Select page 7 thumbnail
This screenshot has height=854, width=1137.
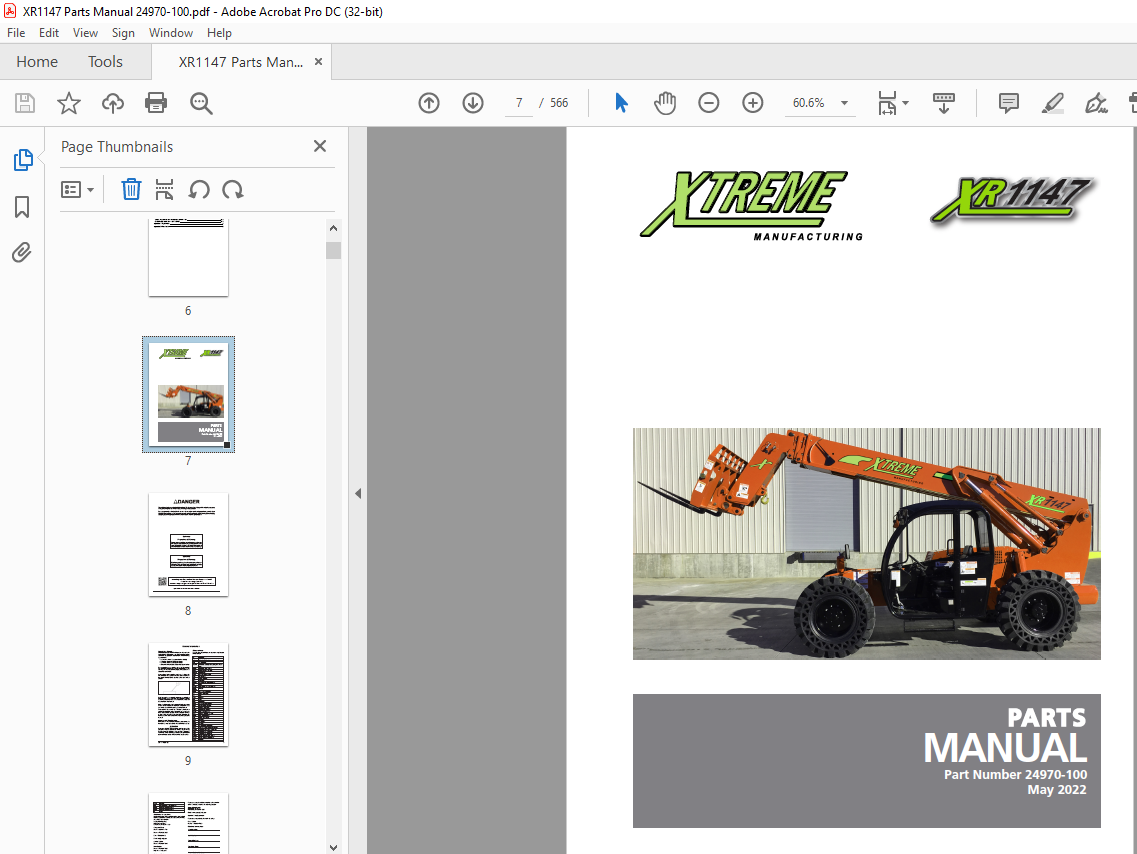pyautogui.click(x=189, y=394)
